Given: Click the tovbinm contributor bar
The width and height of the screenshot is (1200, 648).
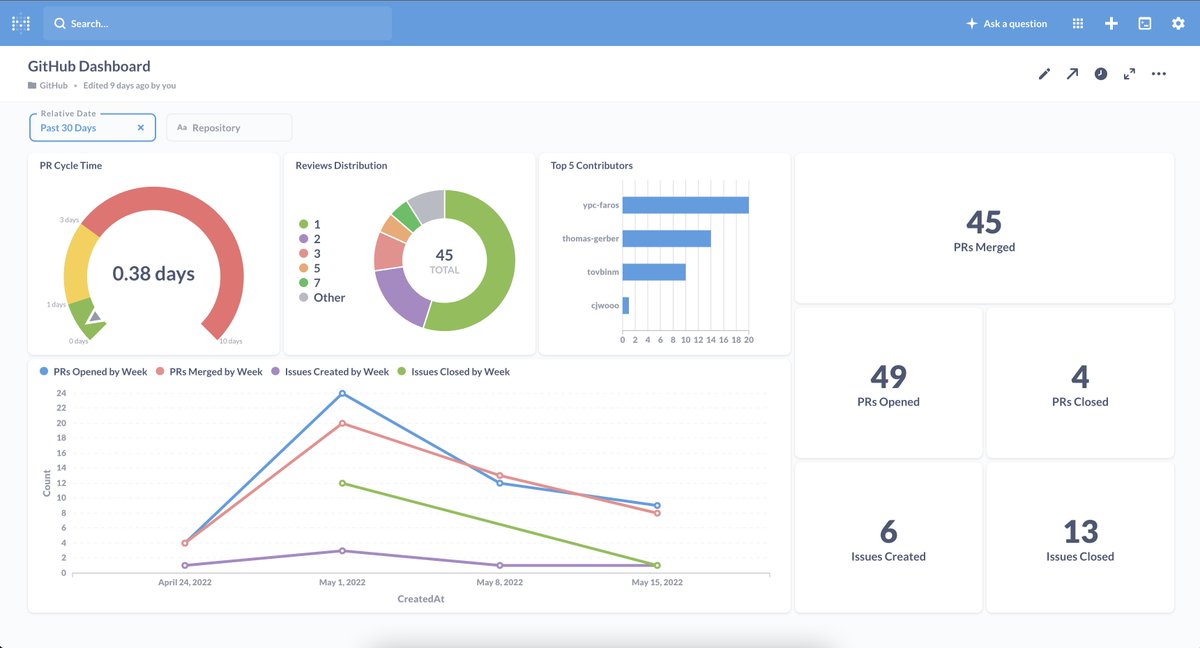Looking at the screenshot, I should pos(654,272).
